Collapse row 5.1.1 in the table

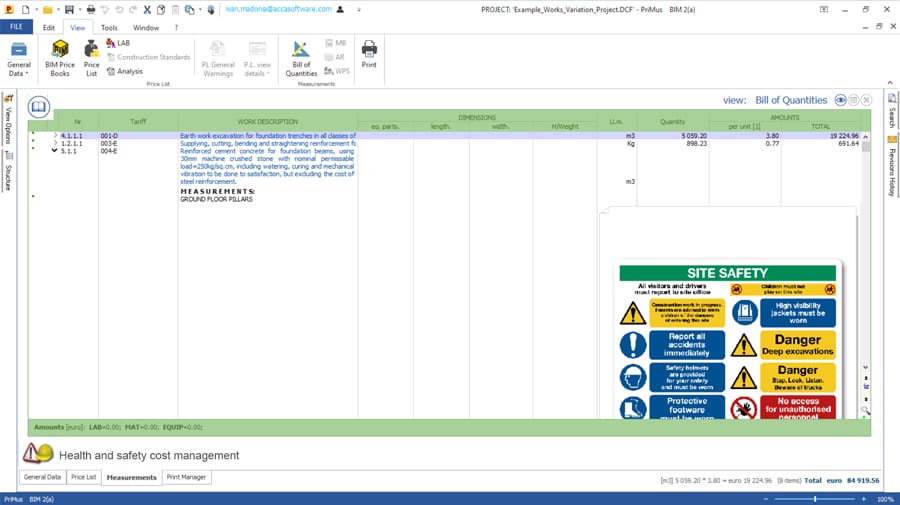[55, 151]
